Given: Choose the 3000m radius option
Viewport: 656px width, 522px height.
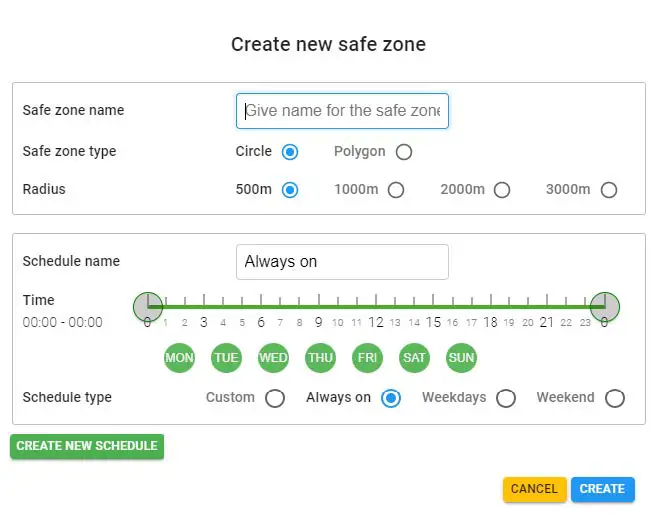Looking at the screenshot, I should click(608, 190).
